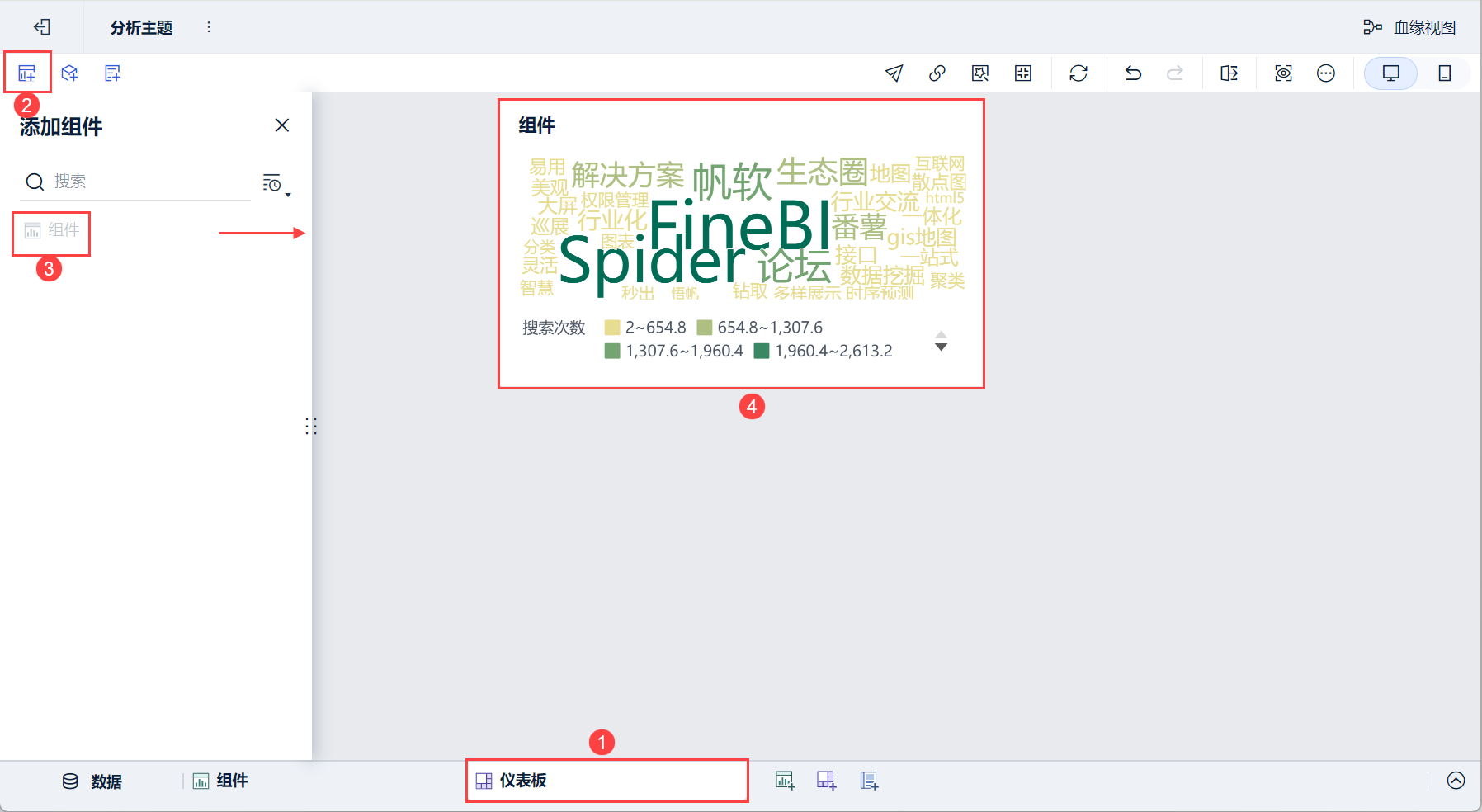Click the 2~654.8 legend color swatch
The height and width of the screenshot is (812, 1482).
(612, 328)
